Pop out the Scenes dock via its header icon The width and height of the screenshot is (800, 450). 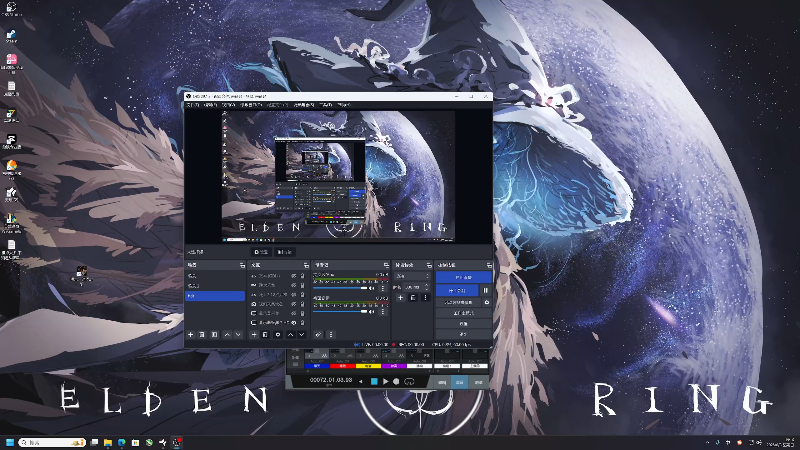point(242,265)
